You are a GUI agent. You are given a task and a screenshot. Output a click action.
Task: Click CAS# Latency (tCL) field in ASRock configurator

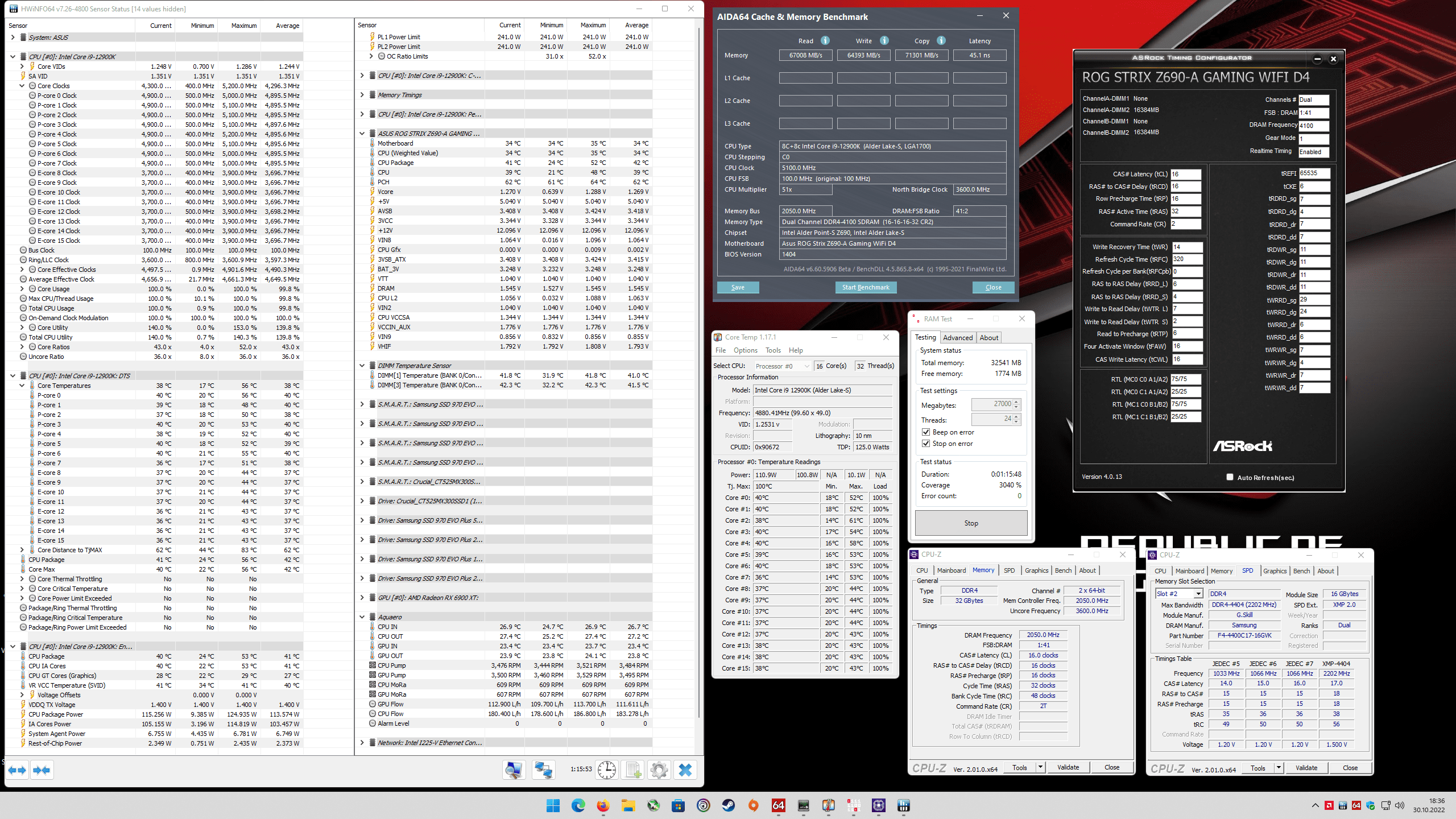click(1185, 174)
